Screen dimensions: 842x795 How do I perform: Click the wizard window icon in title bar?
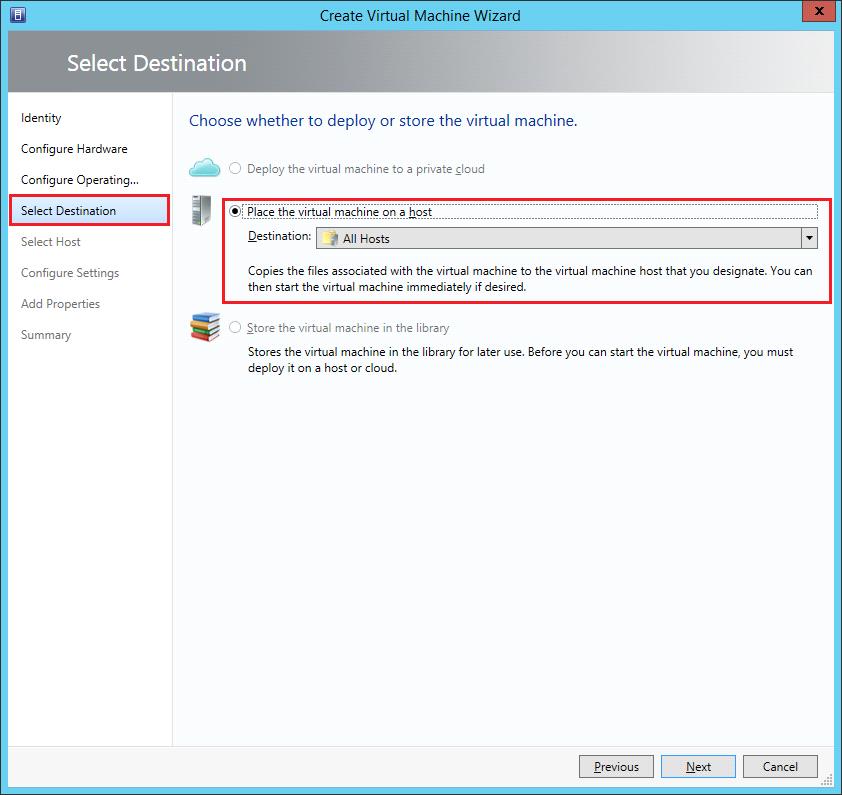click(17, 15)
